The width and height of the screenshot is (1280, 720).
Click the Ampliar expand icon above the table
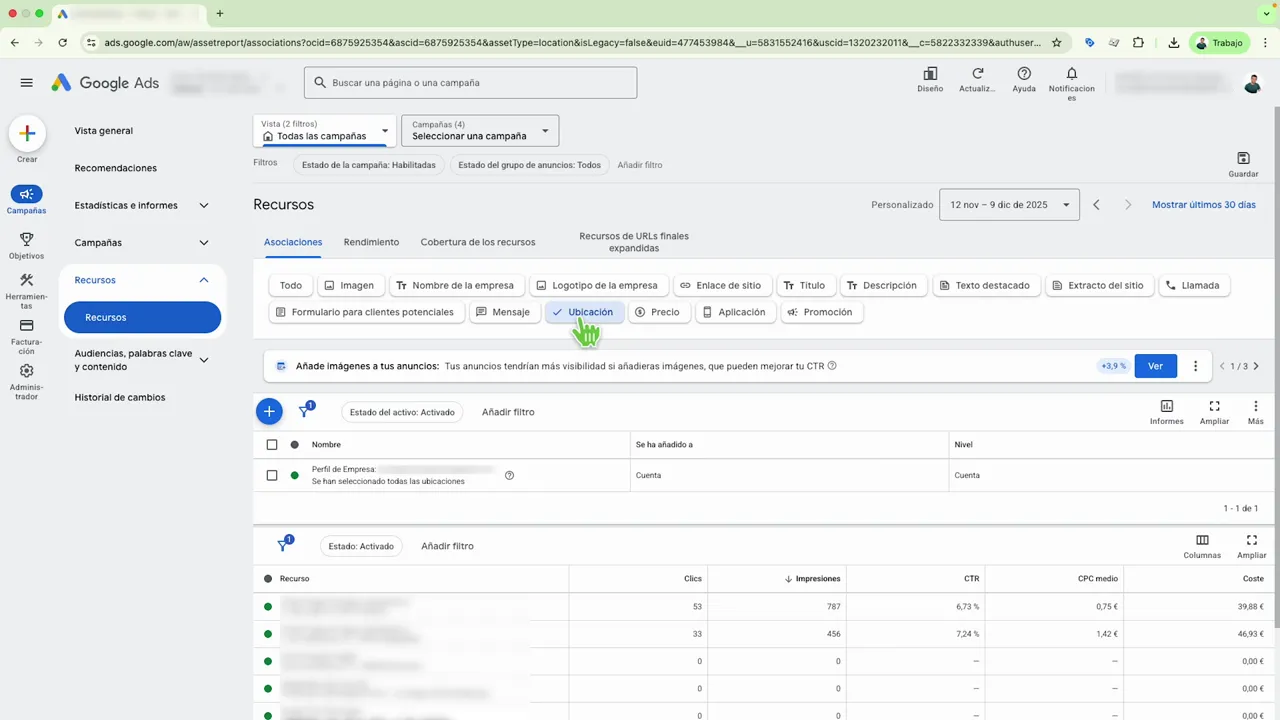[x=1214, y=406]
